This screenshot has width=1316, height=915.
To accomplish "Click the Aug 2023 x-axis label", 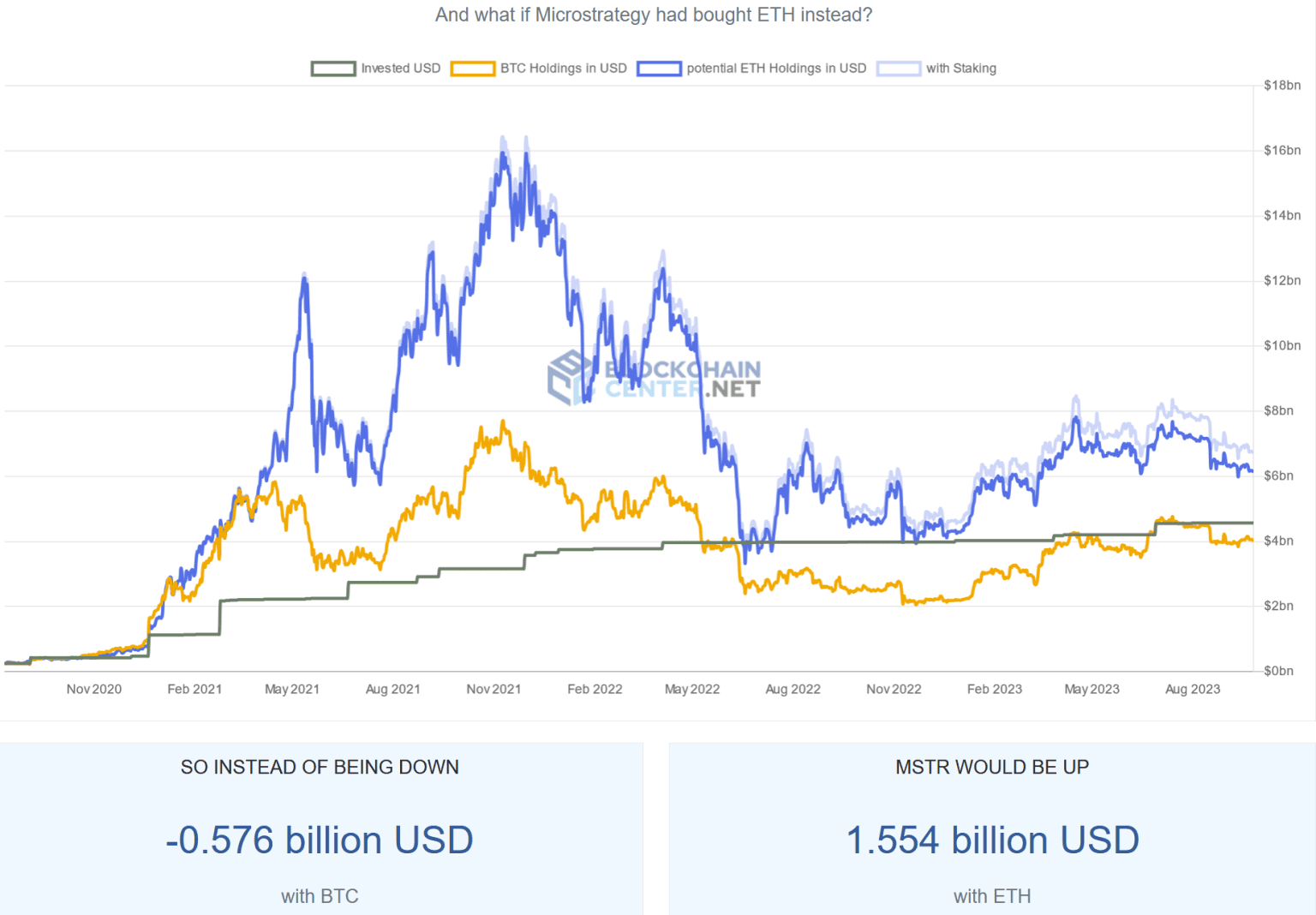I will (1193, 690).
